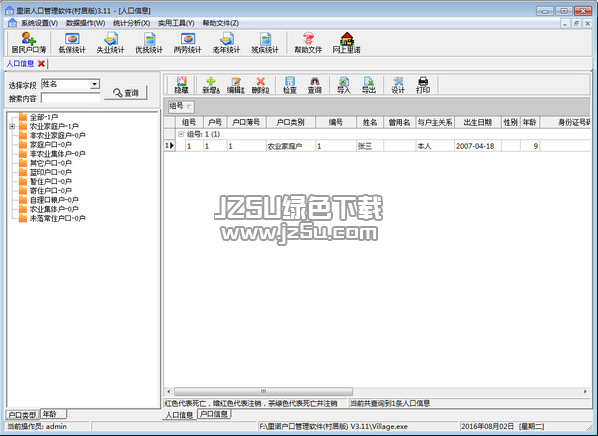598x436 pixels.
Task: Open 优抚统计 statistics icon
Action: click(x=149, y=43)
